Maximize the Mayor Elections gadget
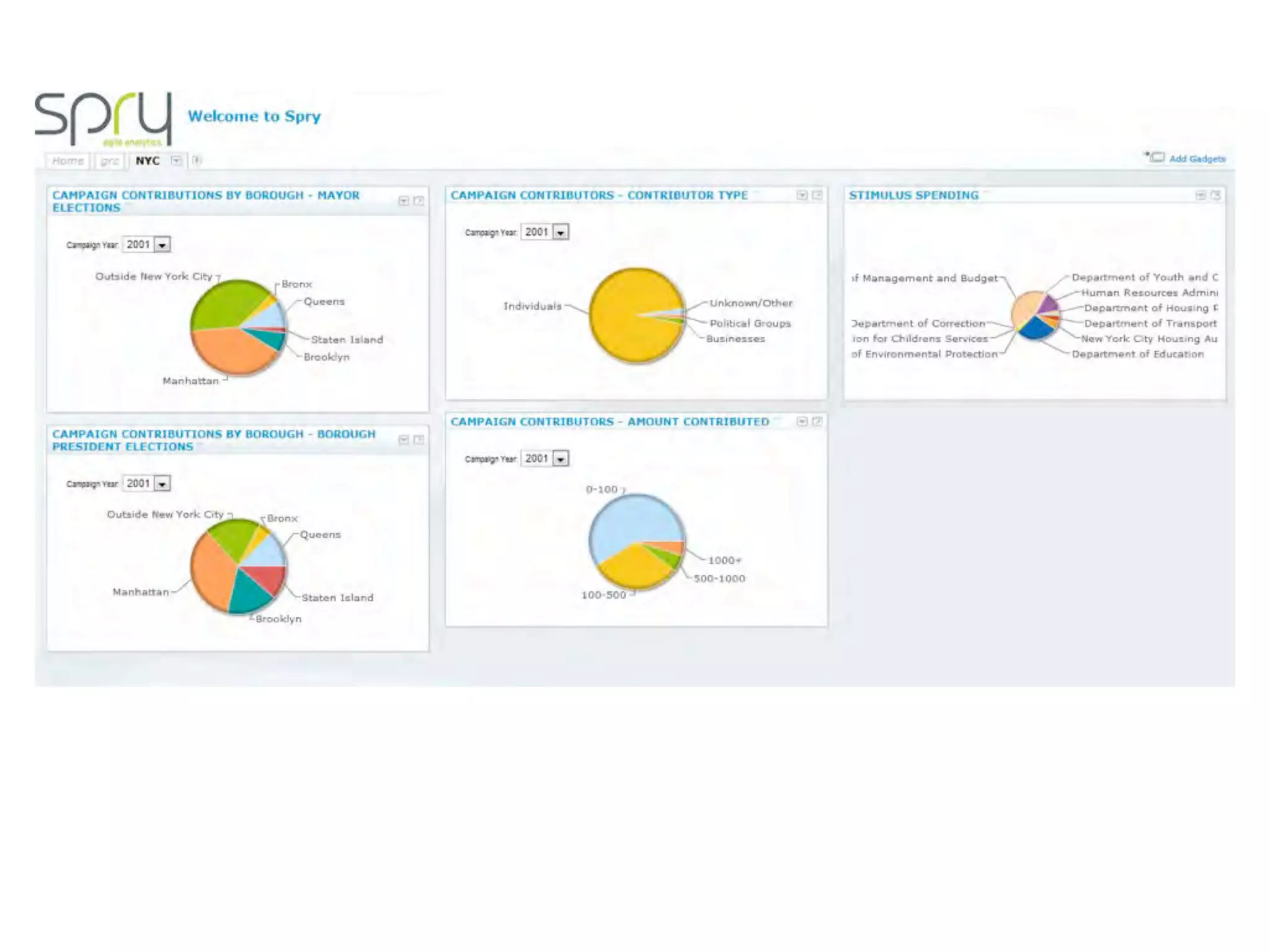This screenshot has height=952, width=1270. point(419,201)
